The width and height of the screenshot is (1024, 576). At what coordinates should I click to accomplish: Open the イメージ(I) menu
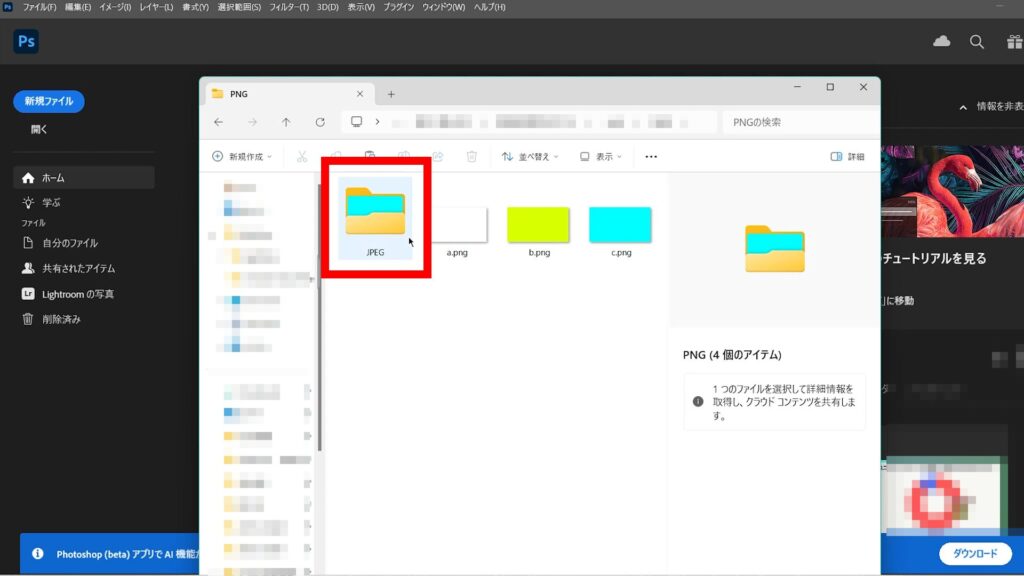pos(115,7)
